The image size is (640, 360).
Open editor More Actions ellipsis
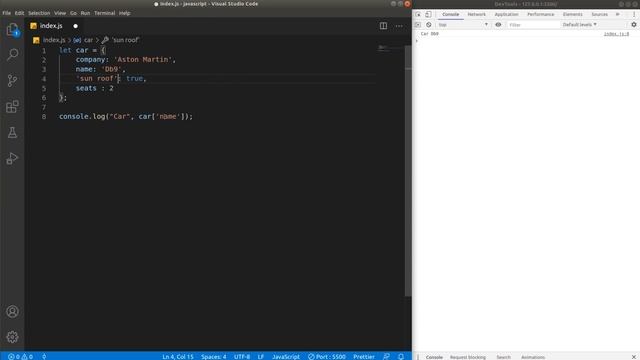coord(399,26)
